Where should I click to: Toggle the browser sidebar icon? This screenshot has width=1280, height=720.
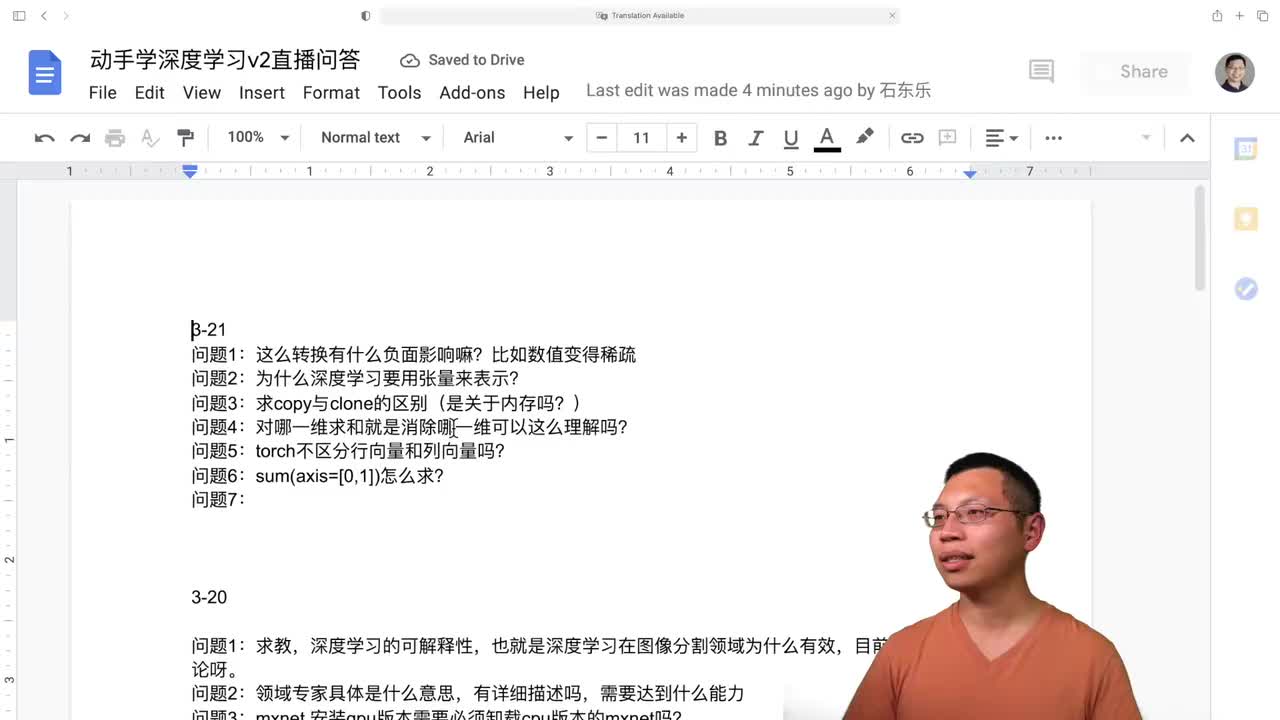click(19, 16)
